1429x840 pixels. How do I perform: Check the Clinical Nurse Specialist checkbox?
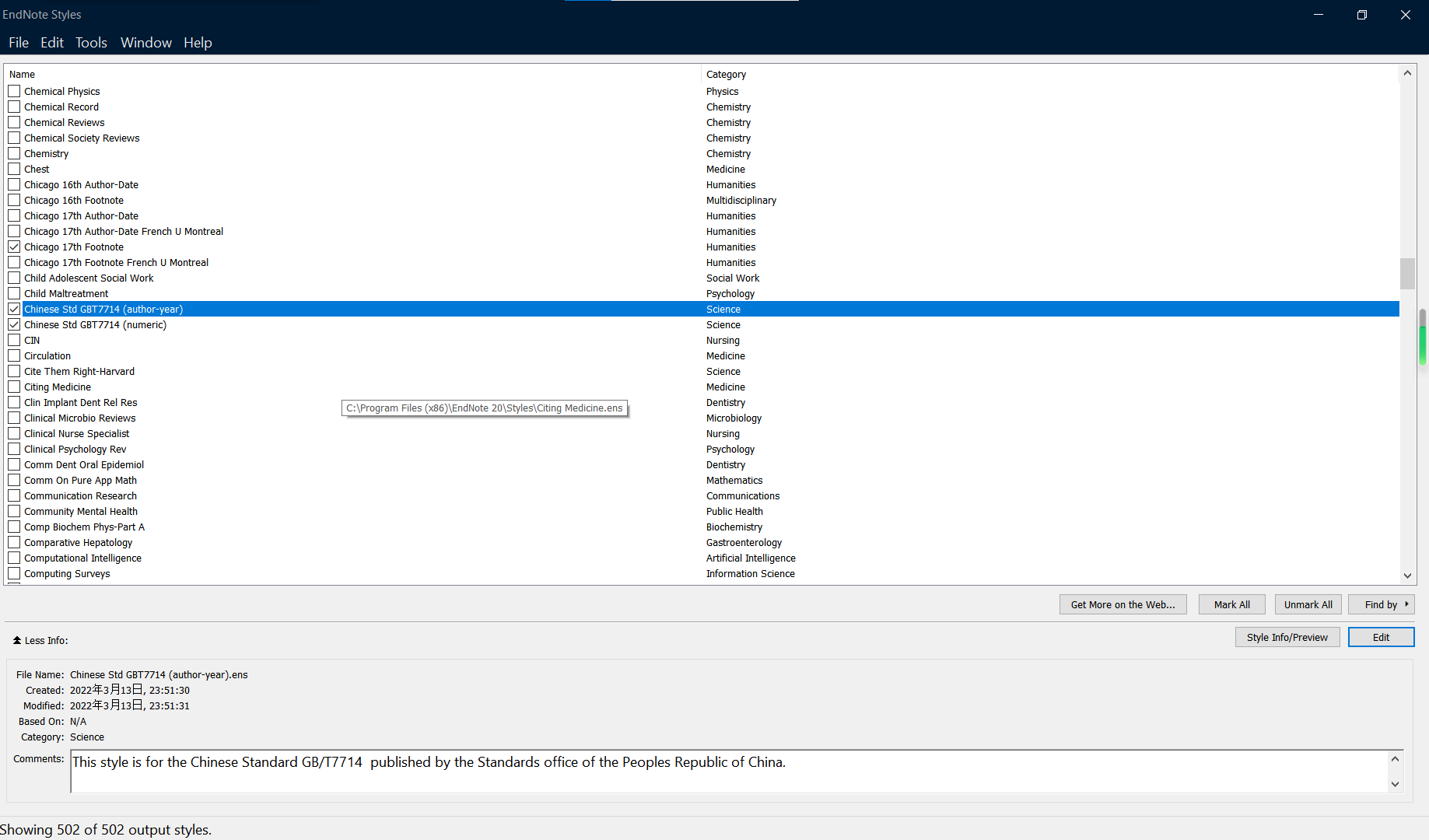click(x=14, y=433)
